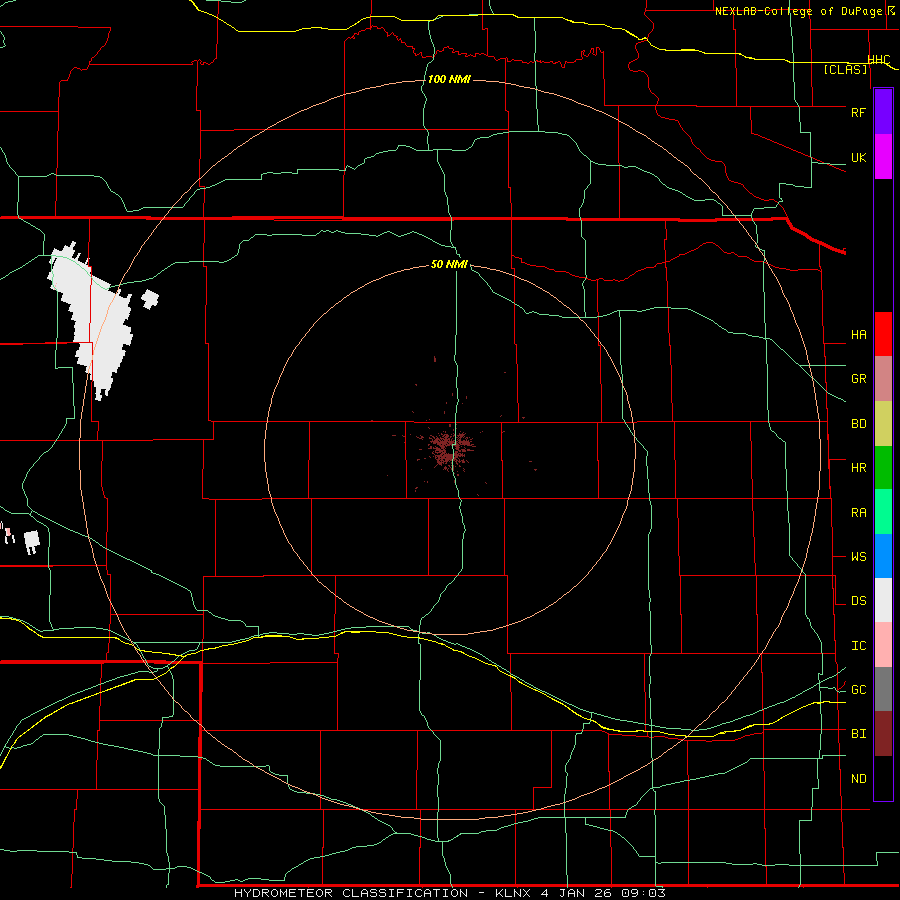Click the red HA legend color swatch
Image resolution: width=900 pixels, height=900 pixels.
883,334
